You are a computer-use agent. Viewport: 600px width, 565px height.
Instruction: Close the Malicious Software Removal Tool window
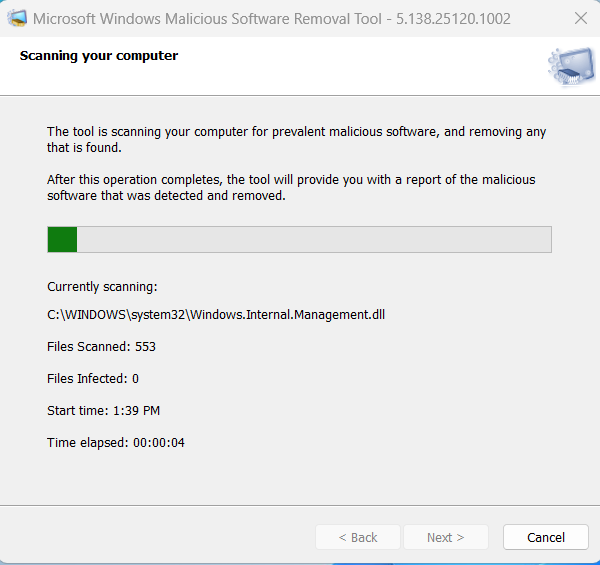click(580, 18)
